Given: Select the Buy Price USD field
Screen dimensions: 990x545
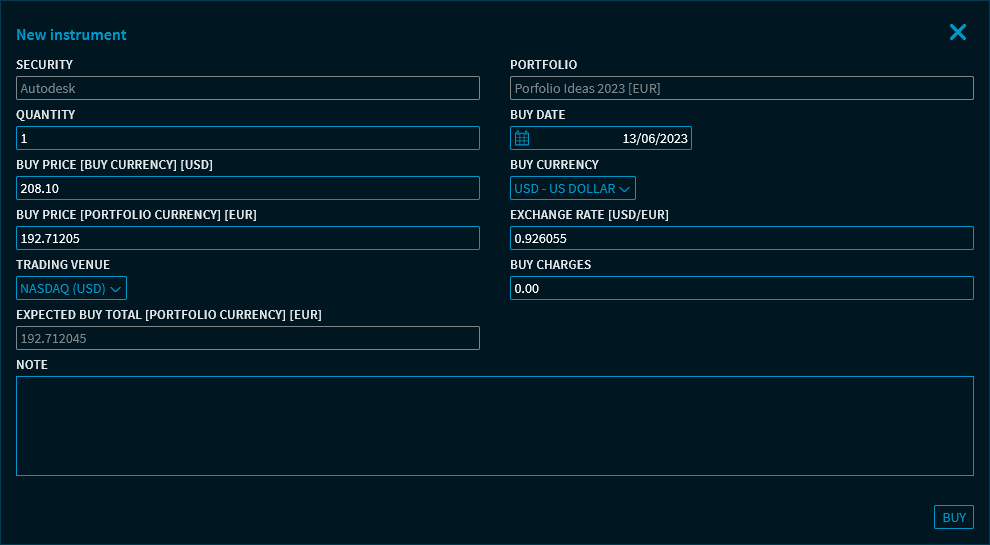Looking at the screenshot, I should pos(247,188).
